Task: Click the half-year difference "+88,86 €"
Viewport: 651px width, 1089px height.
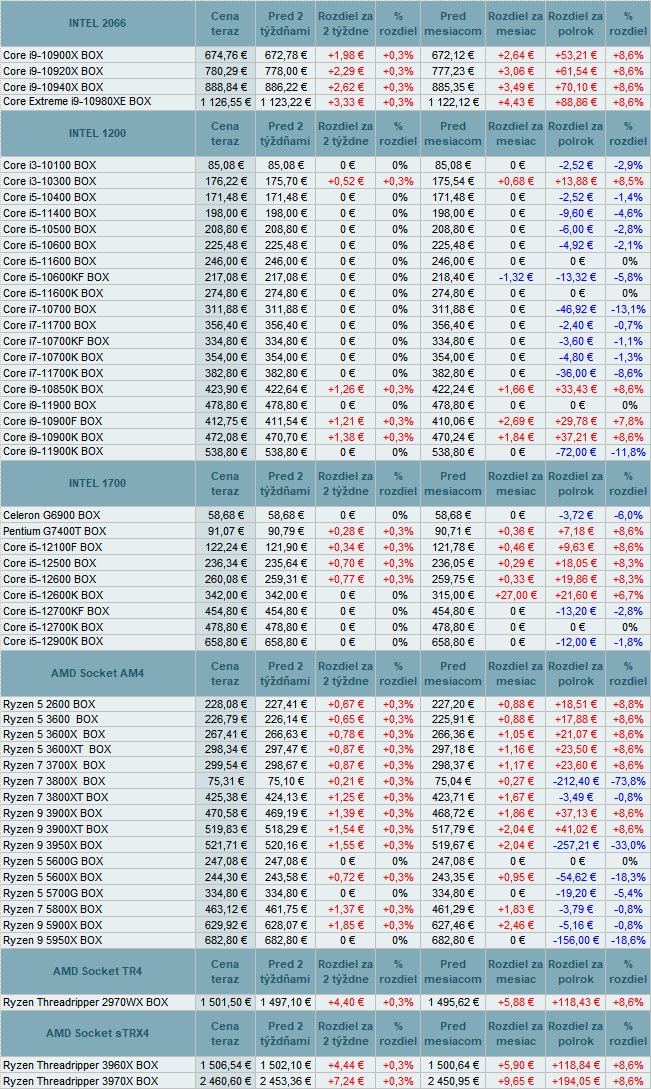Action: (576, 102)
